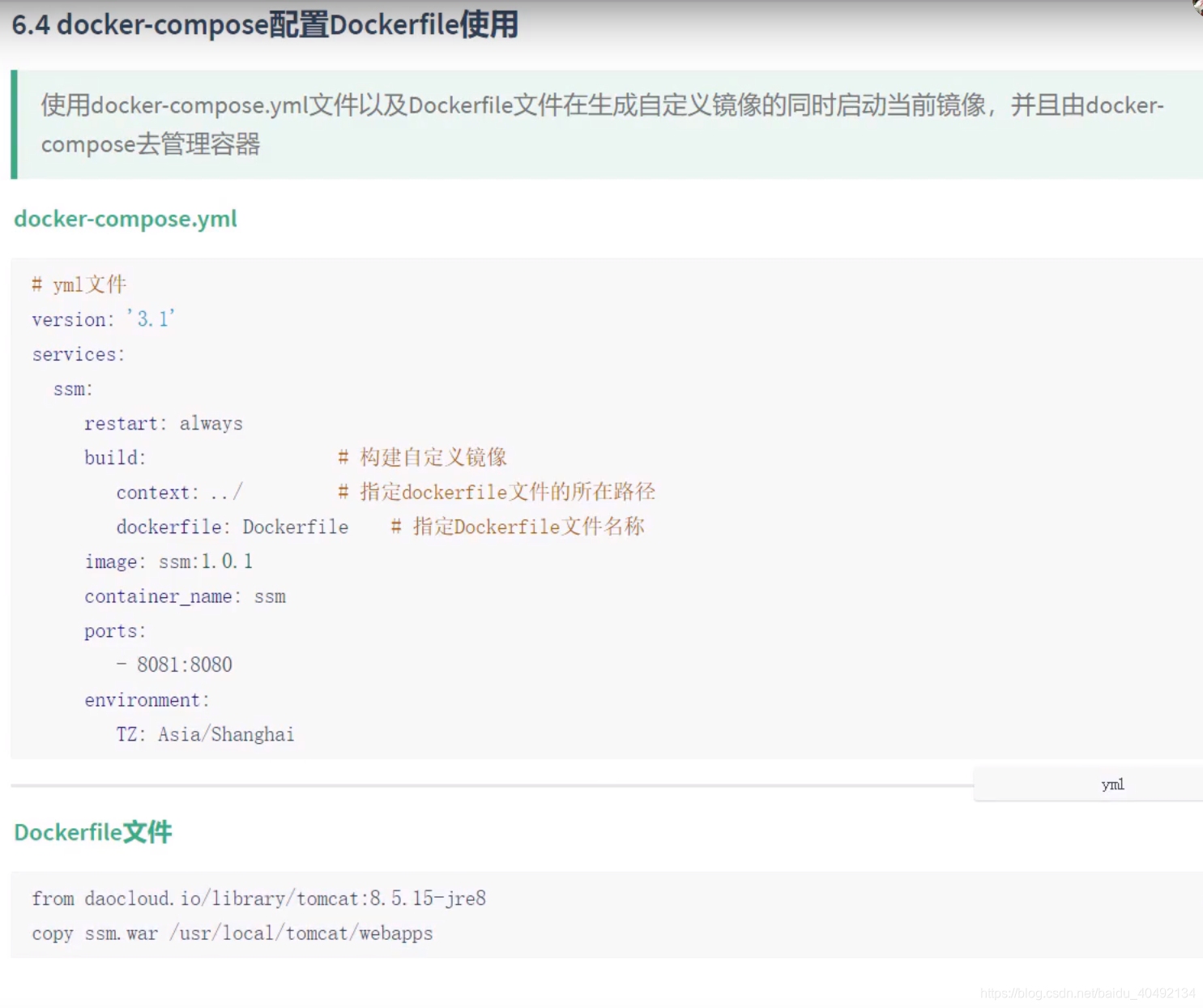Click the 'services:' line in code
Viewport: 1203px width, 1008px height.
point(79,354)
